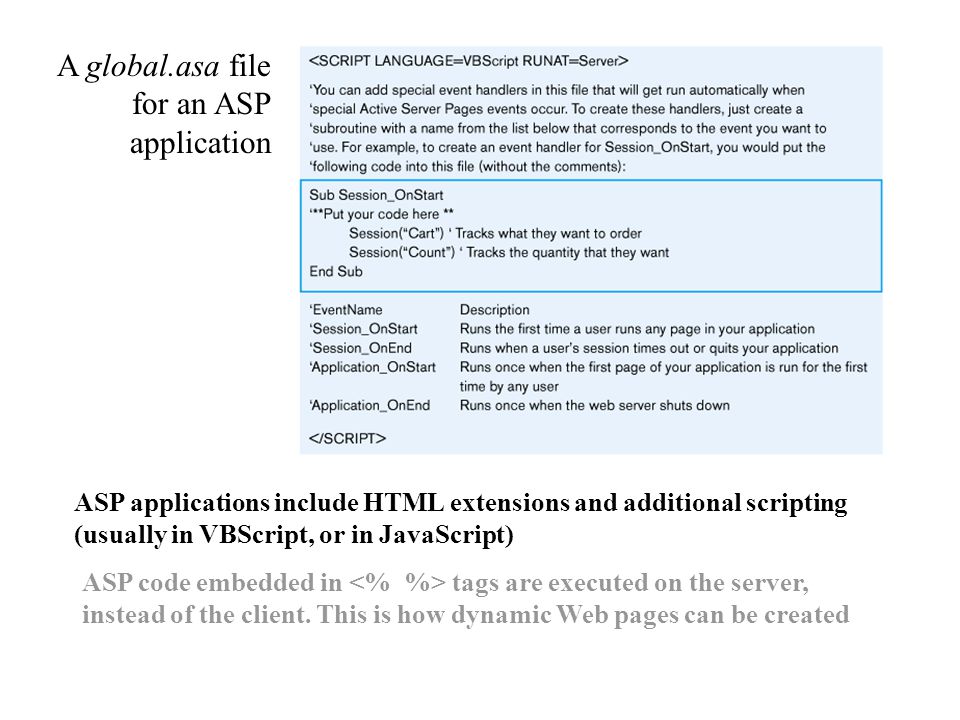
Task: Click the '**Put your code here **' comment
Action: click(381, 214)
